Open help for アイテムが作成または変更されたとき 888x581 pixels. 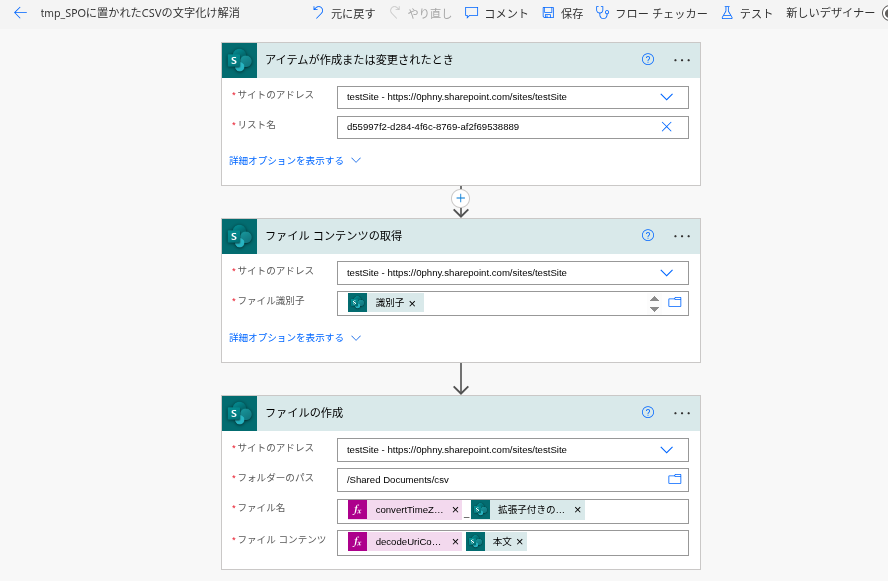(648, 59)
